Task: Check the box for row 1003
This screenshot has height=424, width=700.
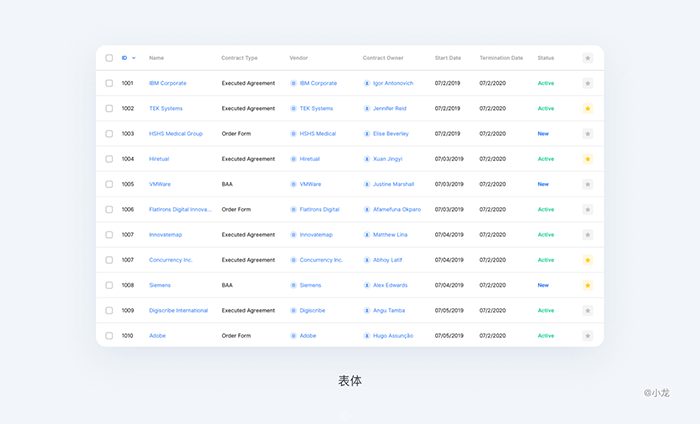Action: pos(109,134)
